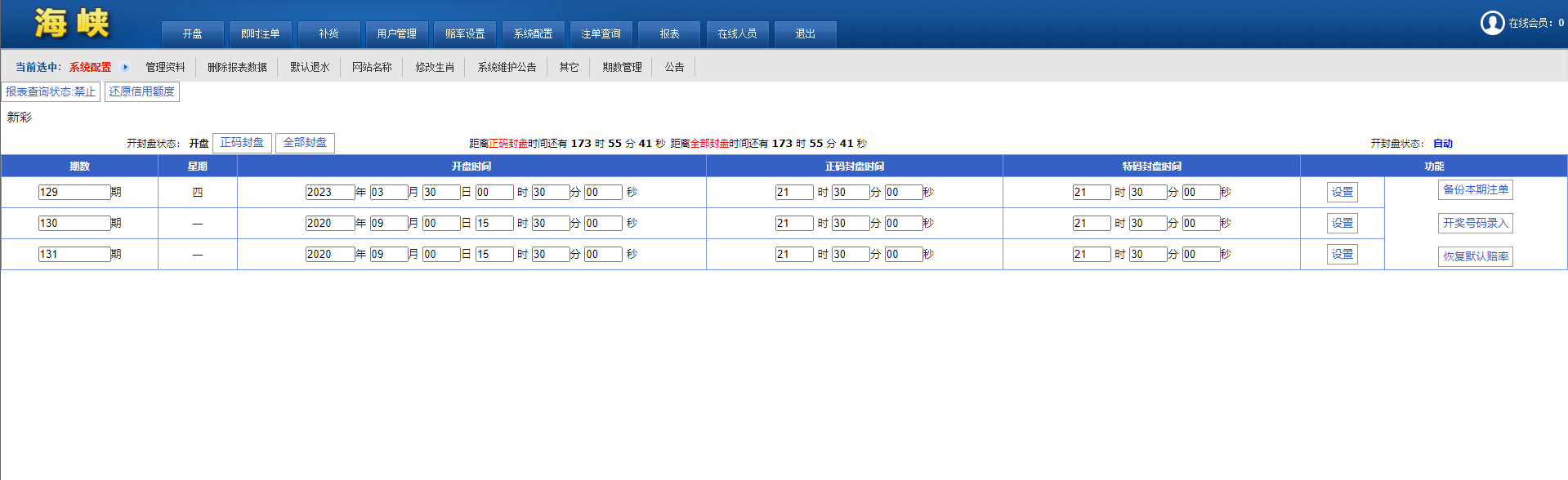Click 正码封盘 button

tap(242, 143)
